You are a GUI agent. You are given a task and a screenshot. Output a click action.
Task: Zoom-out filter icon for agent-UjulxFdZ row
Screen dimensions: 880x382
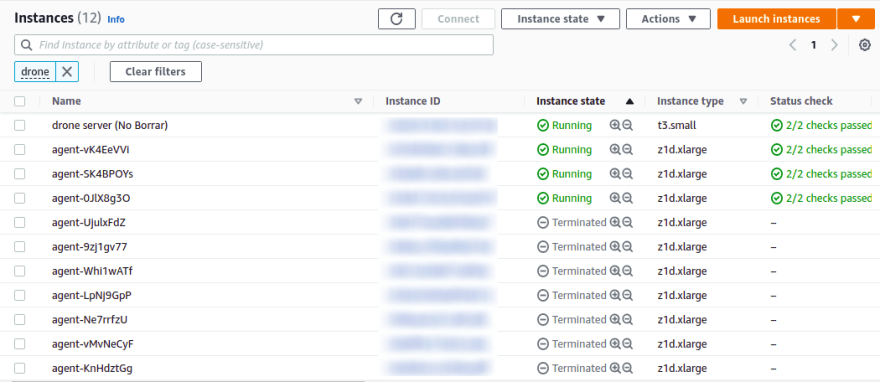627,223
